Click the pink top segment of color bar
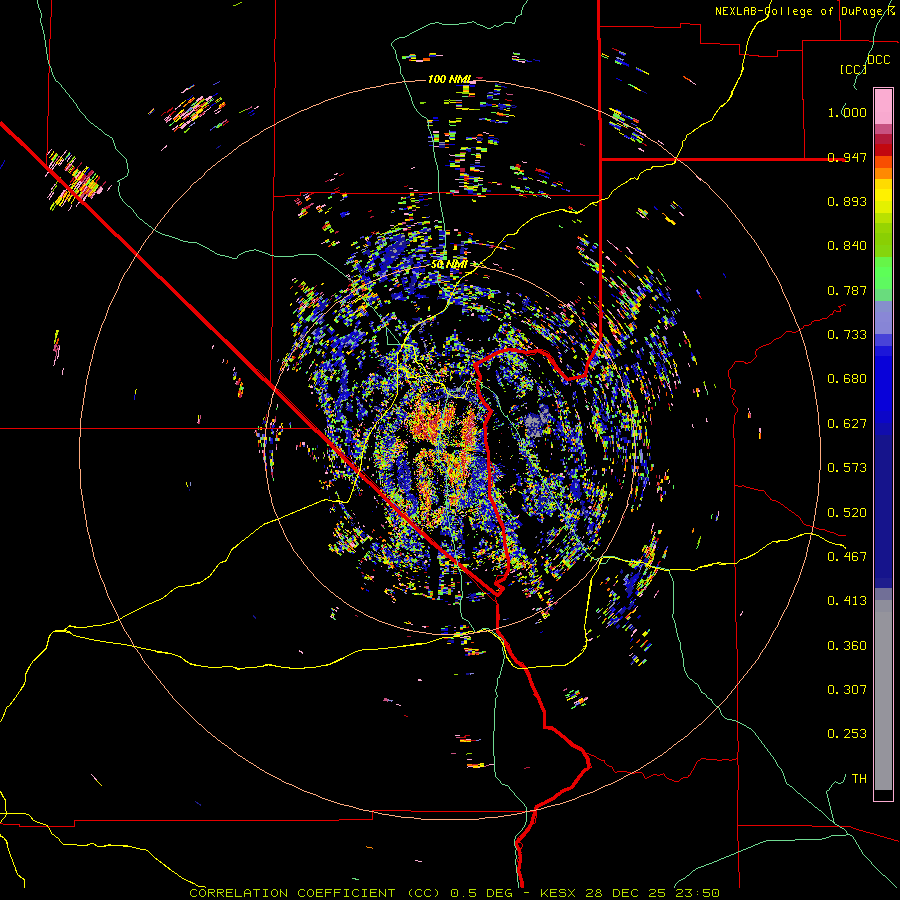This screenshot has height=900, width=900. (x=883, y=107)
